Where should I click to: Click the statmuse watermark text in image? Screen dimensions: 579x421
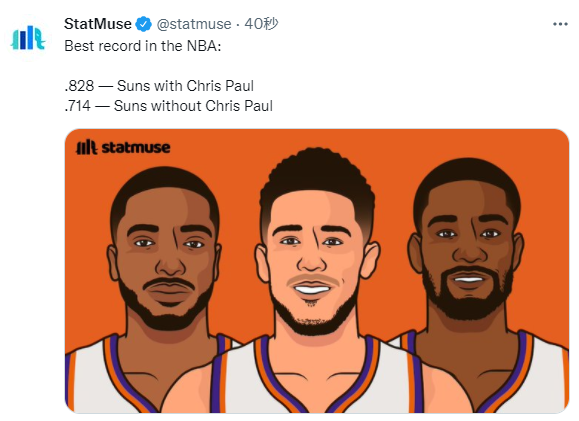[x=136, y=148]
